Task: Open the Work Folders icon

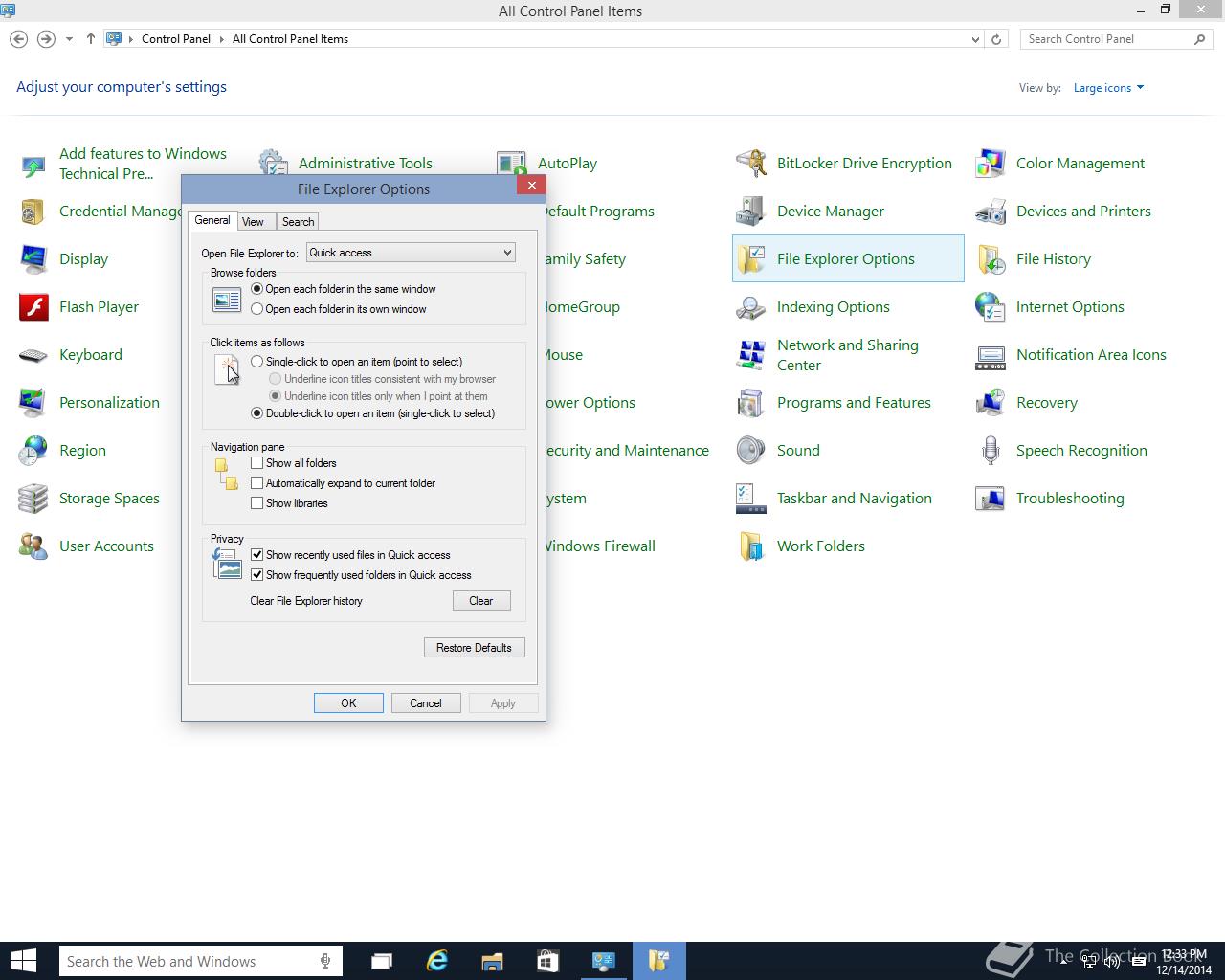Action: (750, 546)
